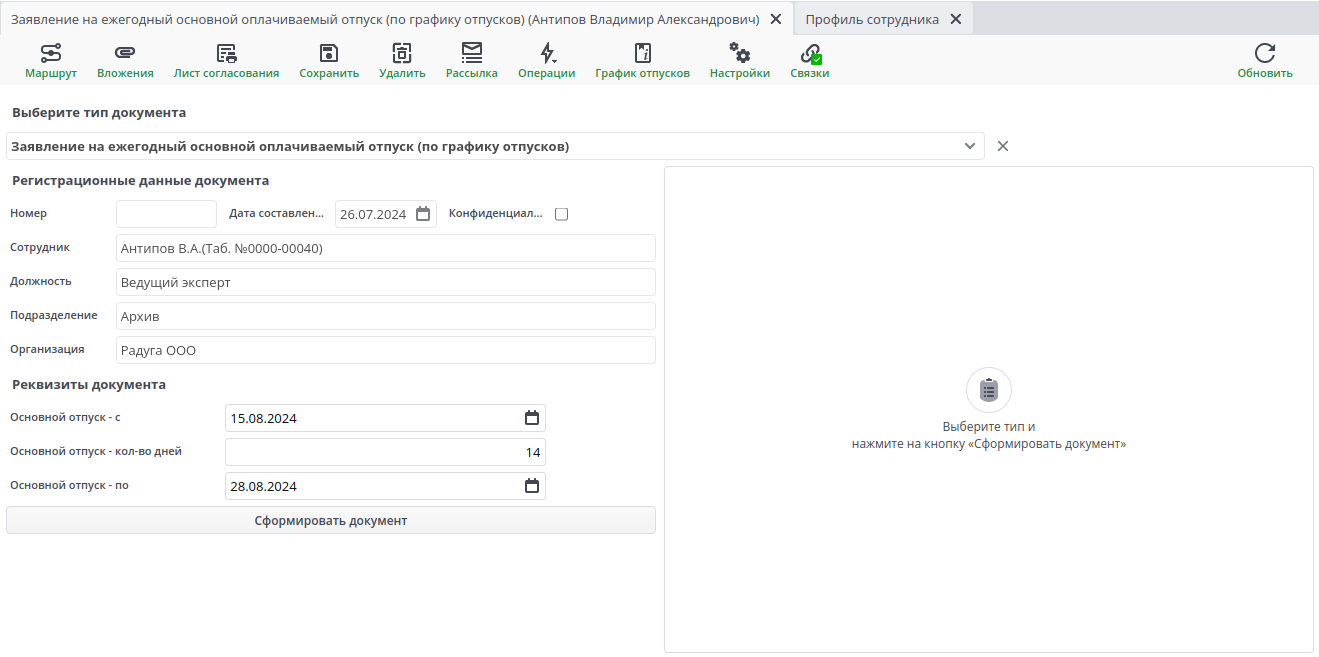Open calendar for Дата составления
Viewport: 1319px width, 657px height.
coord(423,214)
